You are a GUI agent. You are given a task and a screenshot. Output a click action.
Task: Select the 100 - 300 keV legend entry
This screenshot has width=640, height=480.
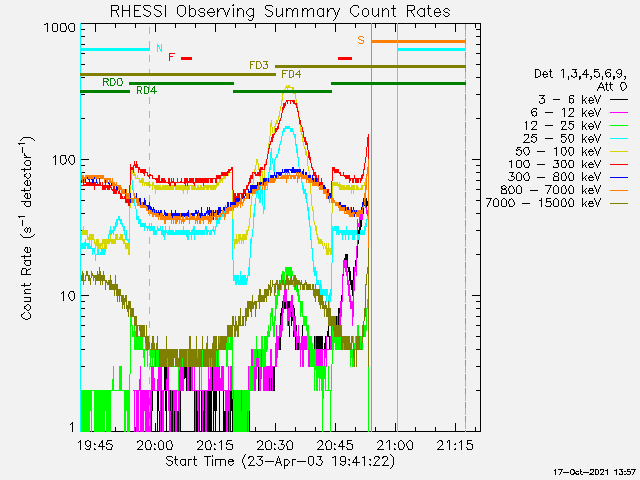click(568, 164)
